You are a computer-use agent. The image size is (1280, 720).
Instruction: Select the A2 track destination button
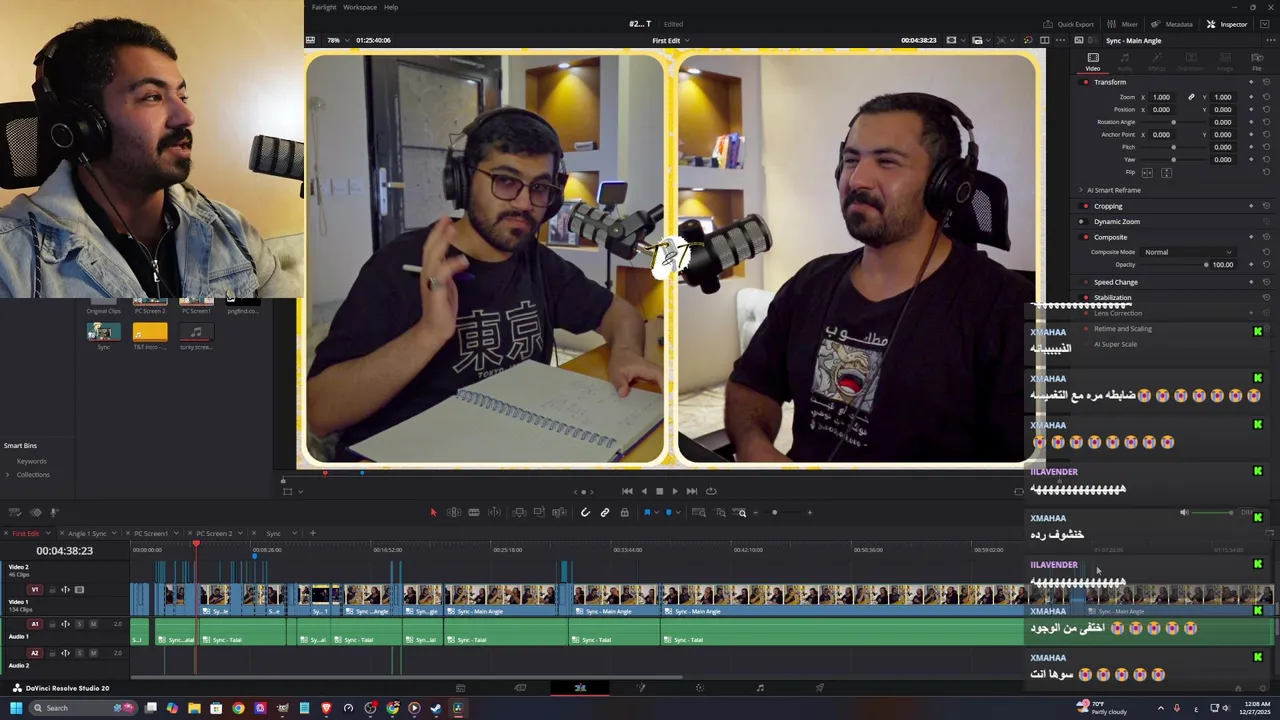coord(34,653)
